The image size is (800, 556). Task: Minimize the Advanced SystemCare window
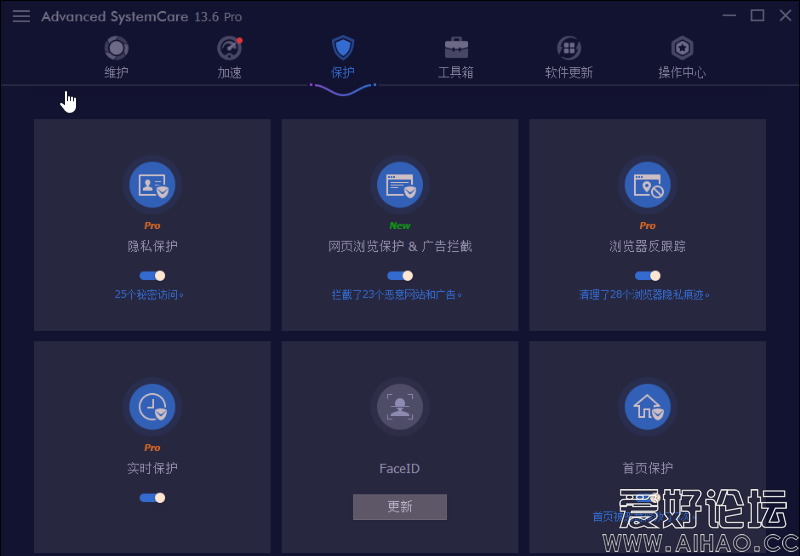click(729, 15)
